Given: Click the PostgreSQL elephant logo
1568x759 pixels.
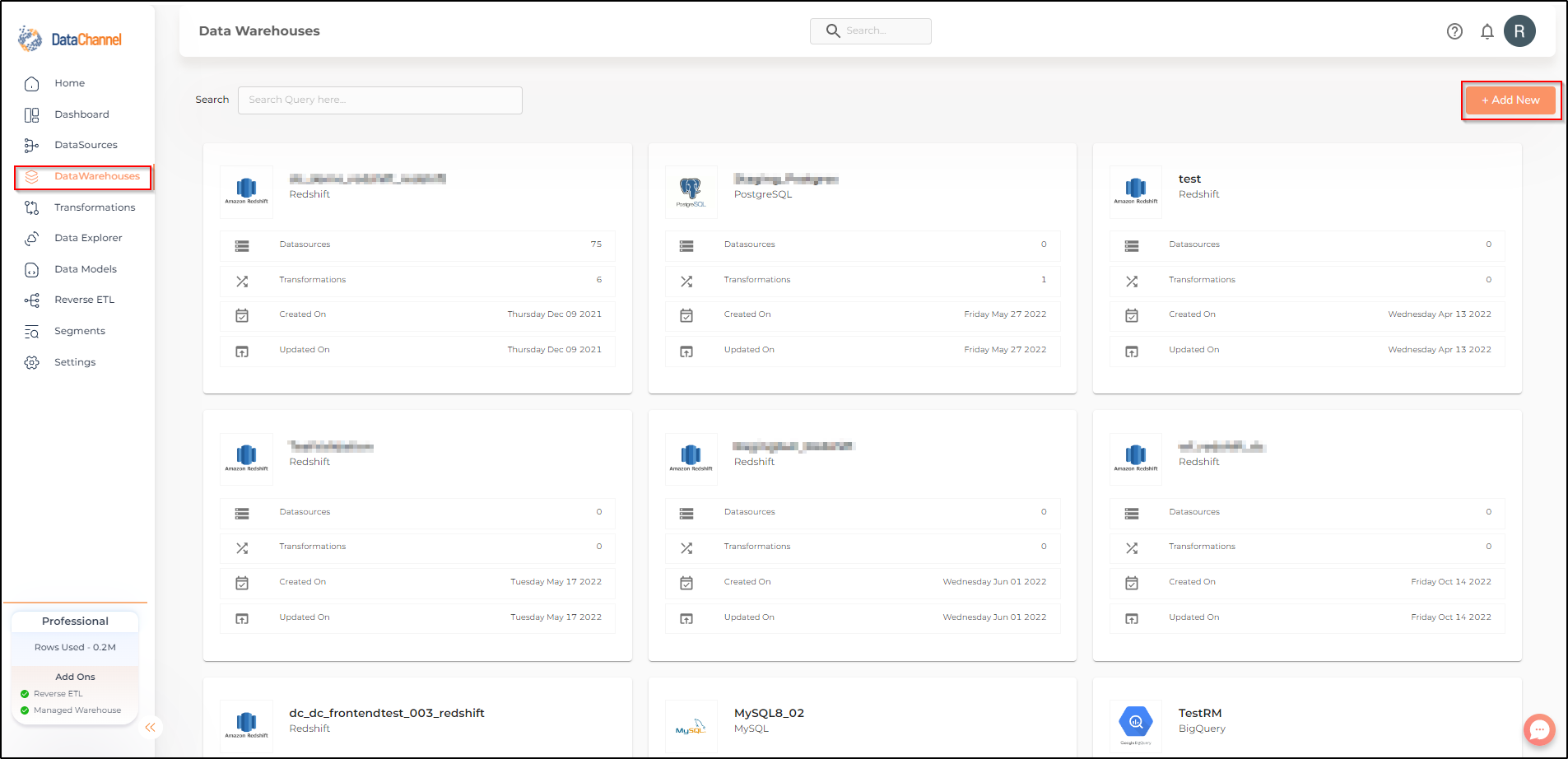Looking at the screenshot, I should 691,193.
